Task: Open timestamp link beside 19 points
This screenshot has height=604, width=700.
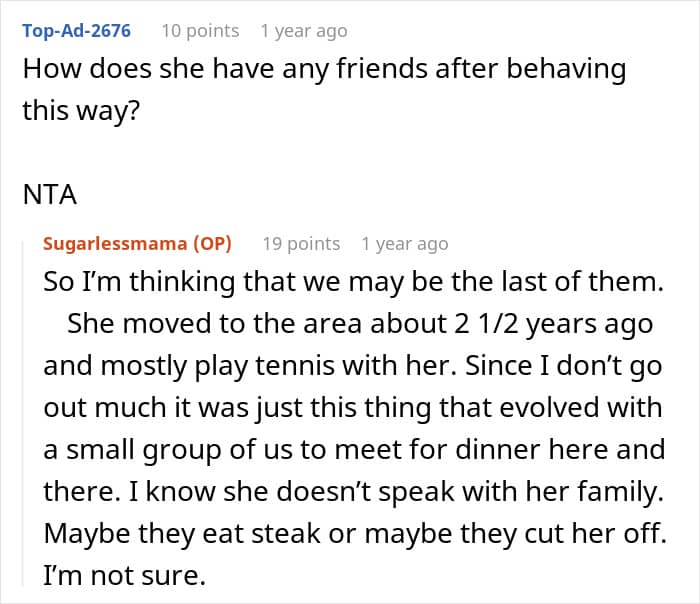Action: [x=405, y=244]
